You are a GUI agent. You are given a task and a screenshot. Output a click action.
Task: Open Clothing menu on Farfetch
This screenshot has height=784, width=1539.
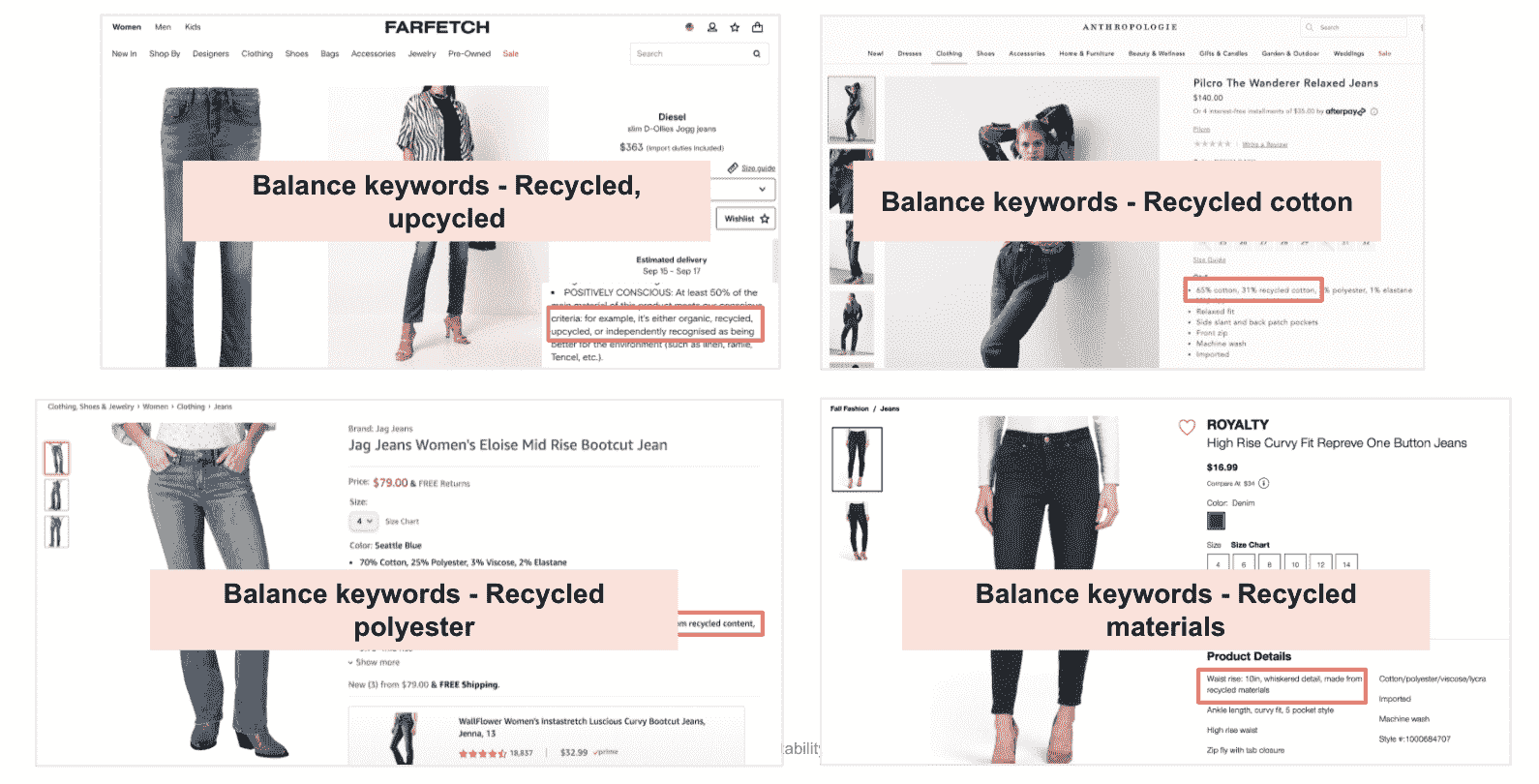[256, 54]
